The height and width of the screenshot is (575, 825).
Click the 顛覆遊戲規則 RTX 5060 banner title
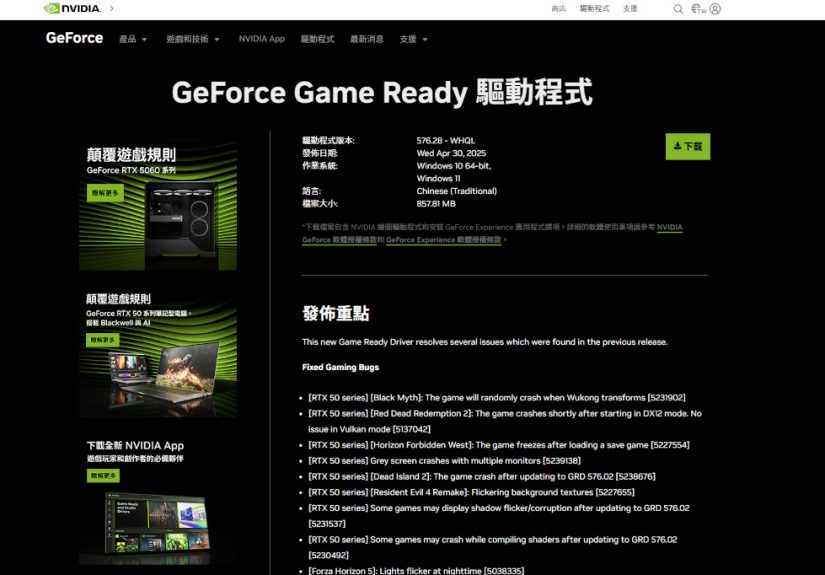[x=131, y=155]
